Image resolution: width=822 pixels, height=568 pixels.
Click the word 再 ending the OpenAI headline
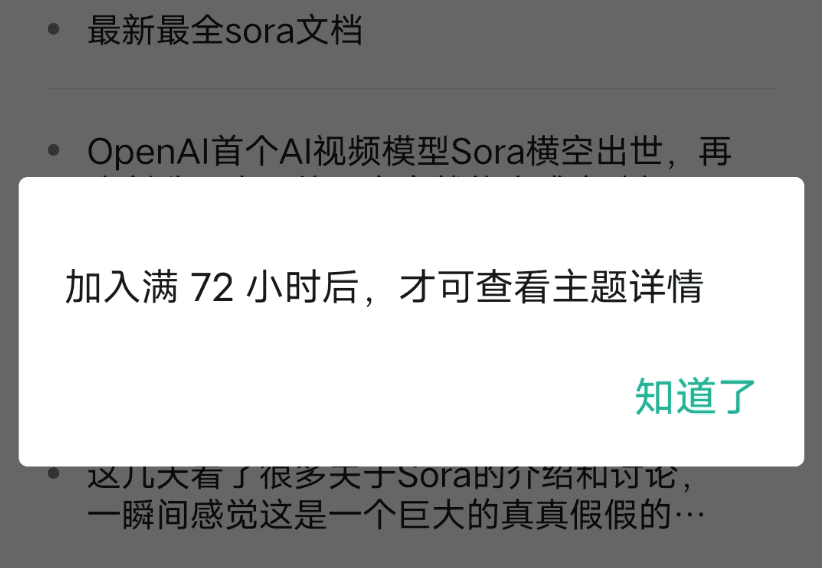715,152
